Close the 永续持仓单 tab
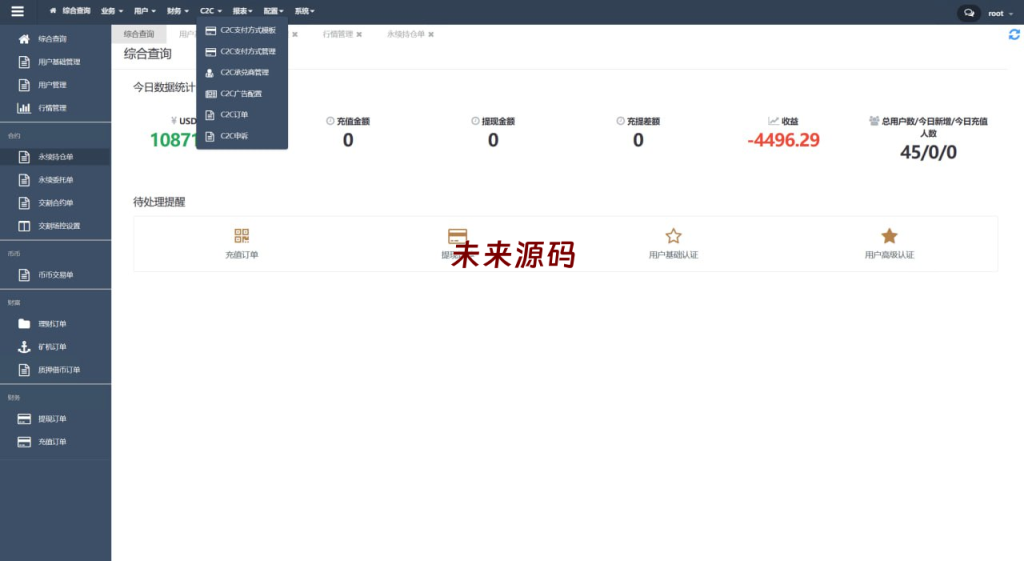1024x561 pixels. [431, 35]
